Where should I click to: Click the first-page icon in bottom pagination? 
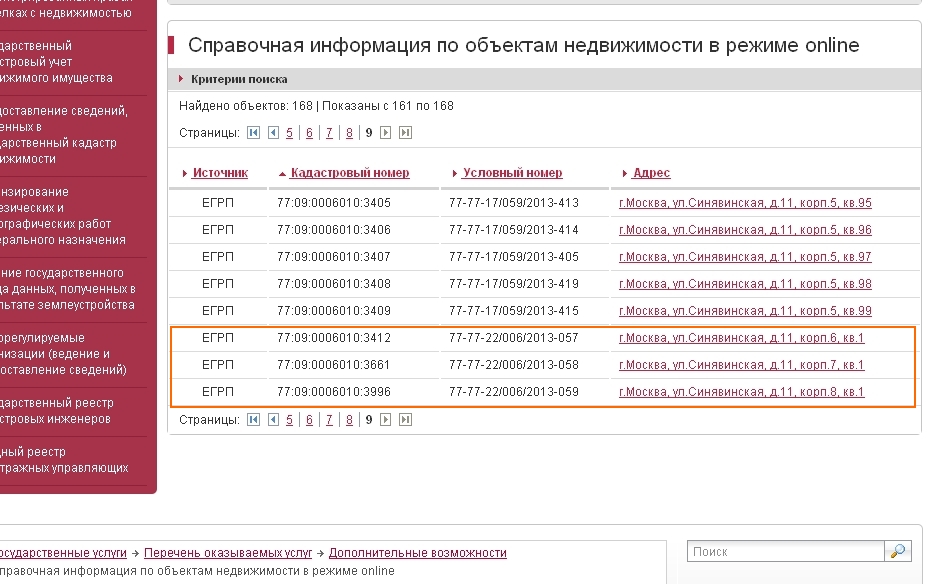pos(254,420)
